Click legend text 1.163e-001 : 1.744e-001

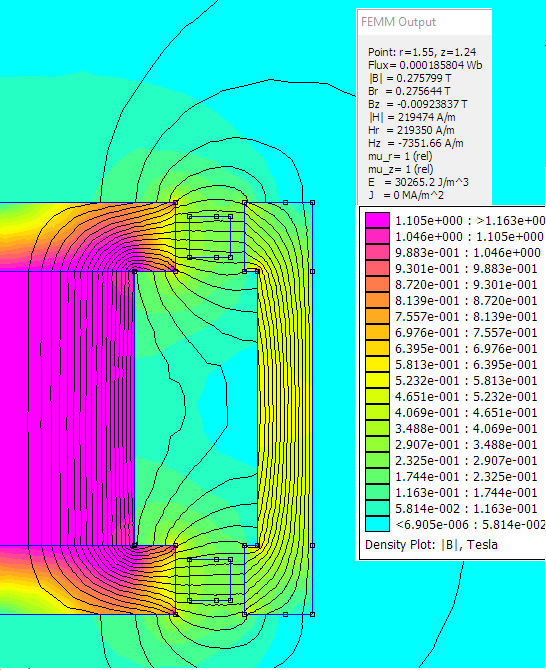[466, 493]
